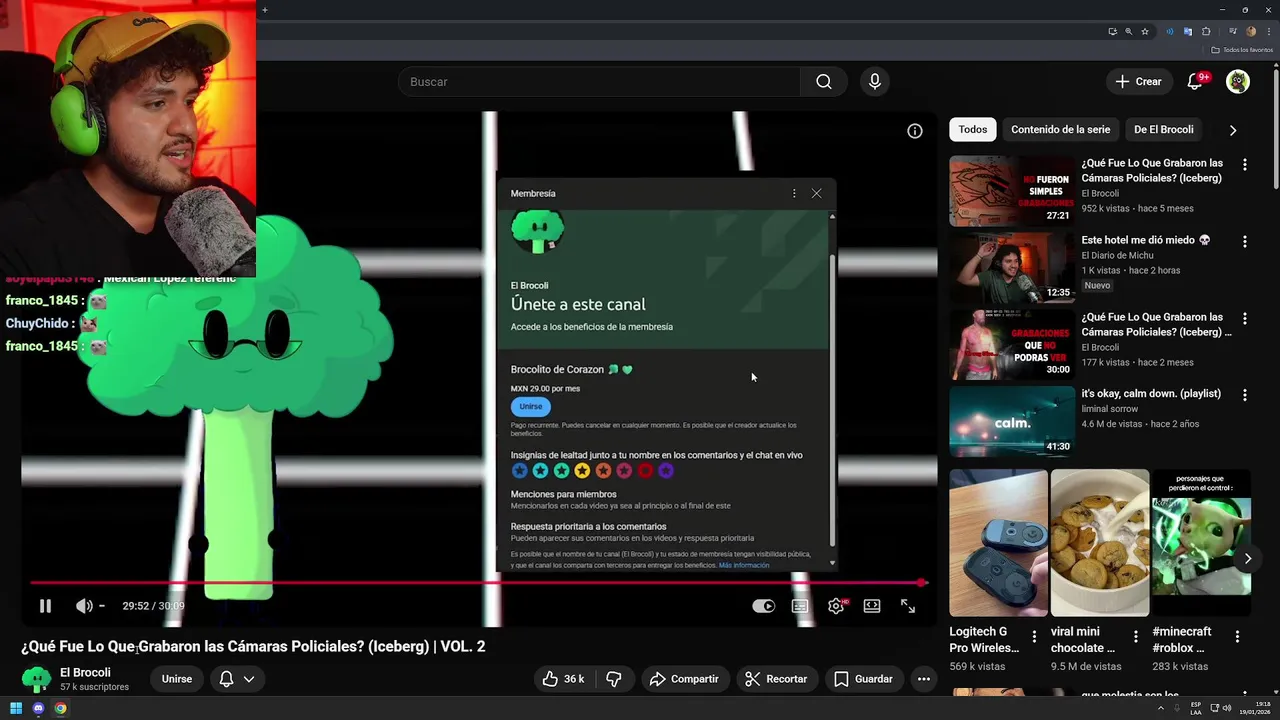Toggle the autoplay switch in the player
Viewport: 1280px width, 720px height.
pyautogui.click(x=763, y=606)
